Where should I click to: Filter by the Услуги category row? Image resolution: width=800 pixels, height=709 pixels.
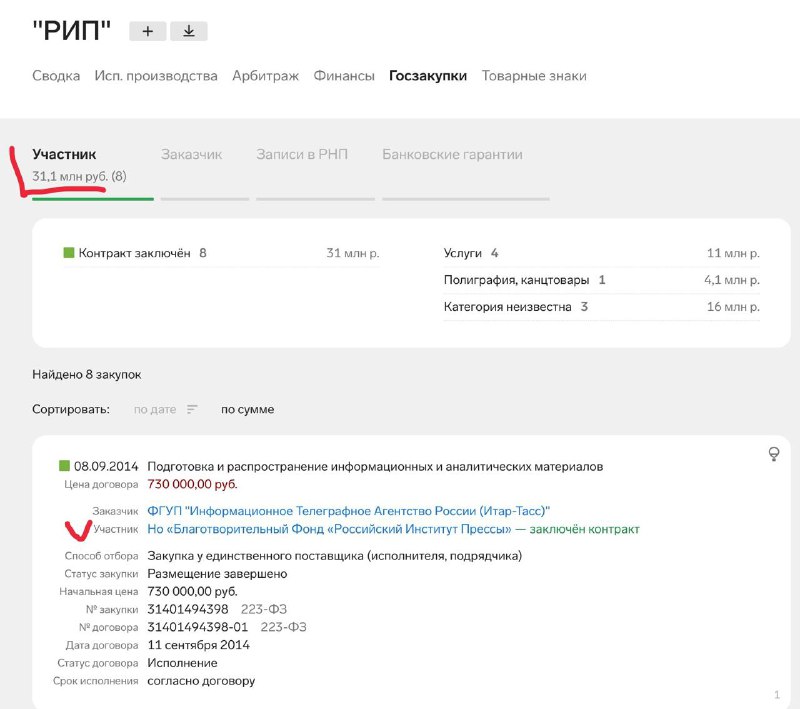(x=602, y=253)
